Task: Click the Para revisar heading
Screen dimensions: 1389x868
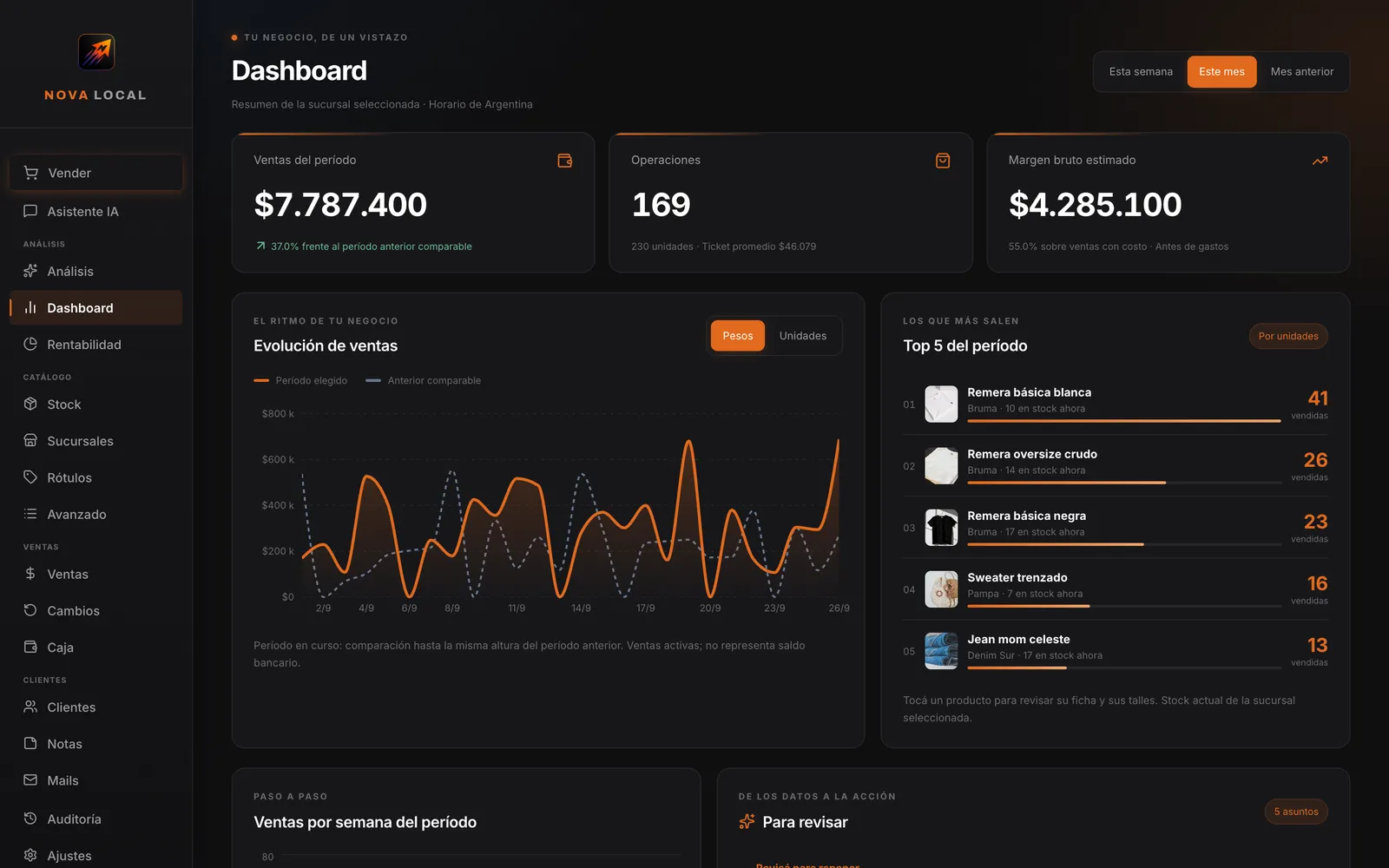Action: coord(805,822)
